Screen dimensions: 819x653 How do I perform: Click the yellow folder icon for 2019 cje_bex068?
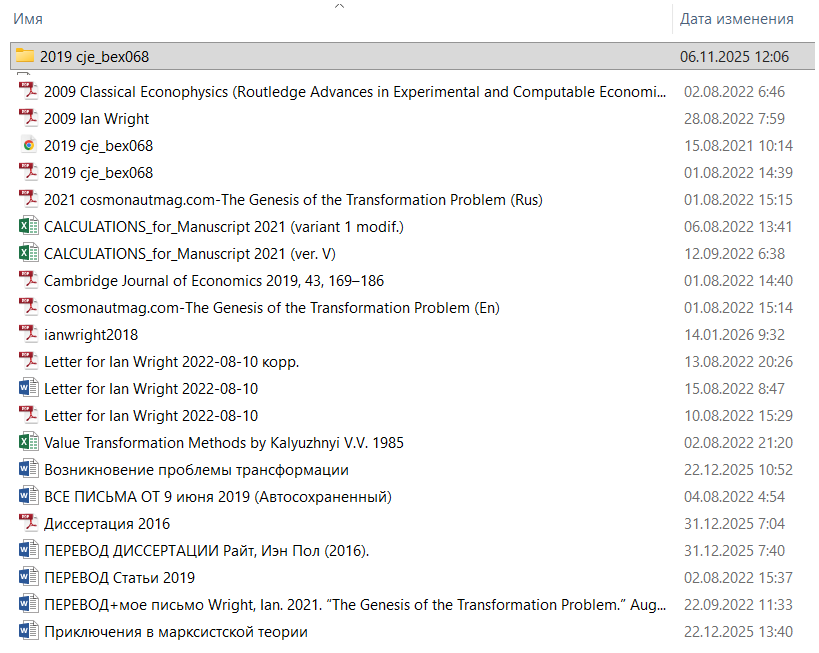(x=25, y=57)
